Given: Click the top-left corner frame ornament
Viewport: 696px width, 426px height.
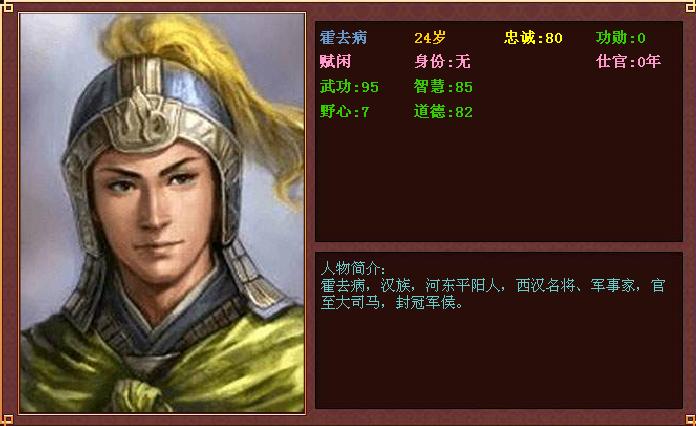Looking at the screenshot, I should point(7,7).
